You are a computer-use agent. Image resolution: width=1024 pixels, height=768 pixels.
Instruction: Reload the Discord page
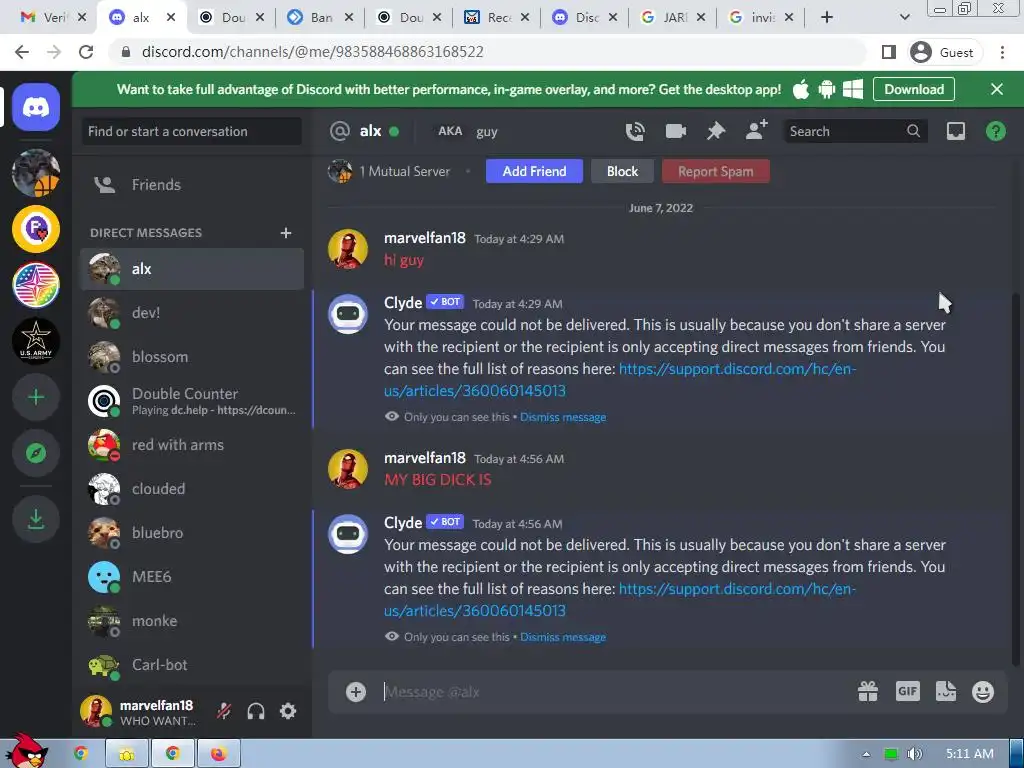click(x=86, y=52)
